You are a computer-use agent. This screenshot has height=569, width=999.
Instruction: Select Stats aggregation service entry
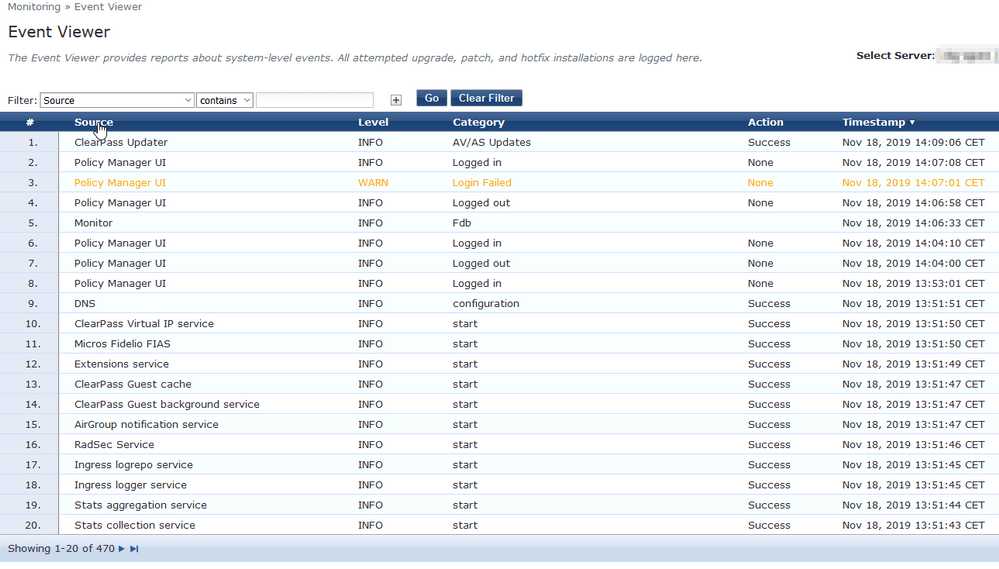click(x=500, y=505)
